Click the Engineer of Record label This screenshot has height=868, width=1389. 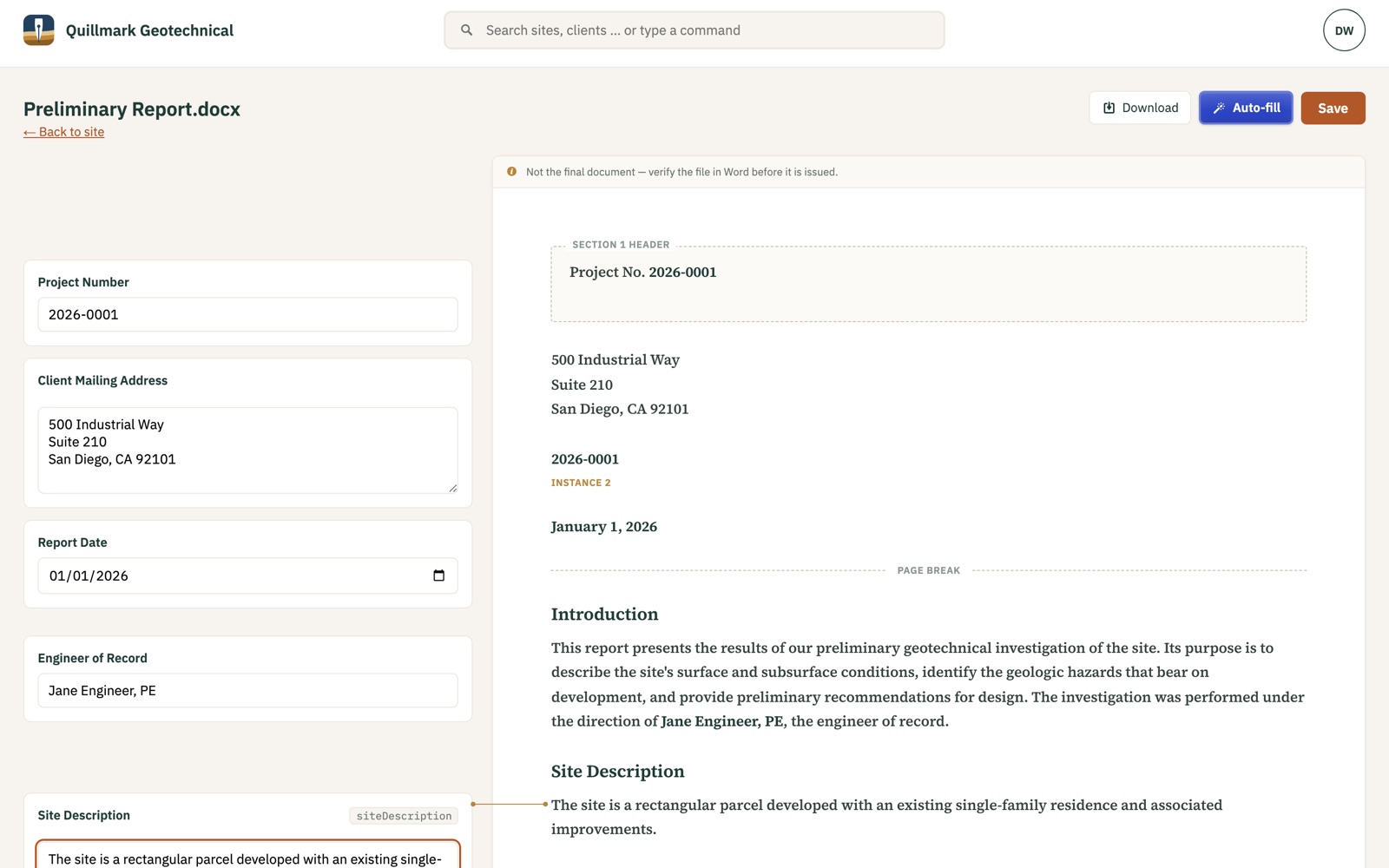93,658
